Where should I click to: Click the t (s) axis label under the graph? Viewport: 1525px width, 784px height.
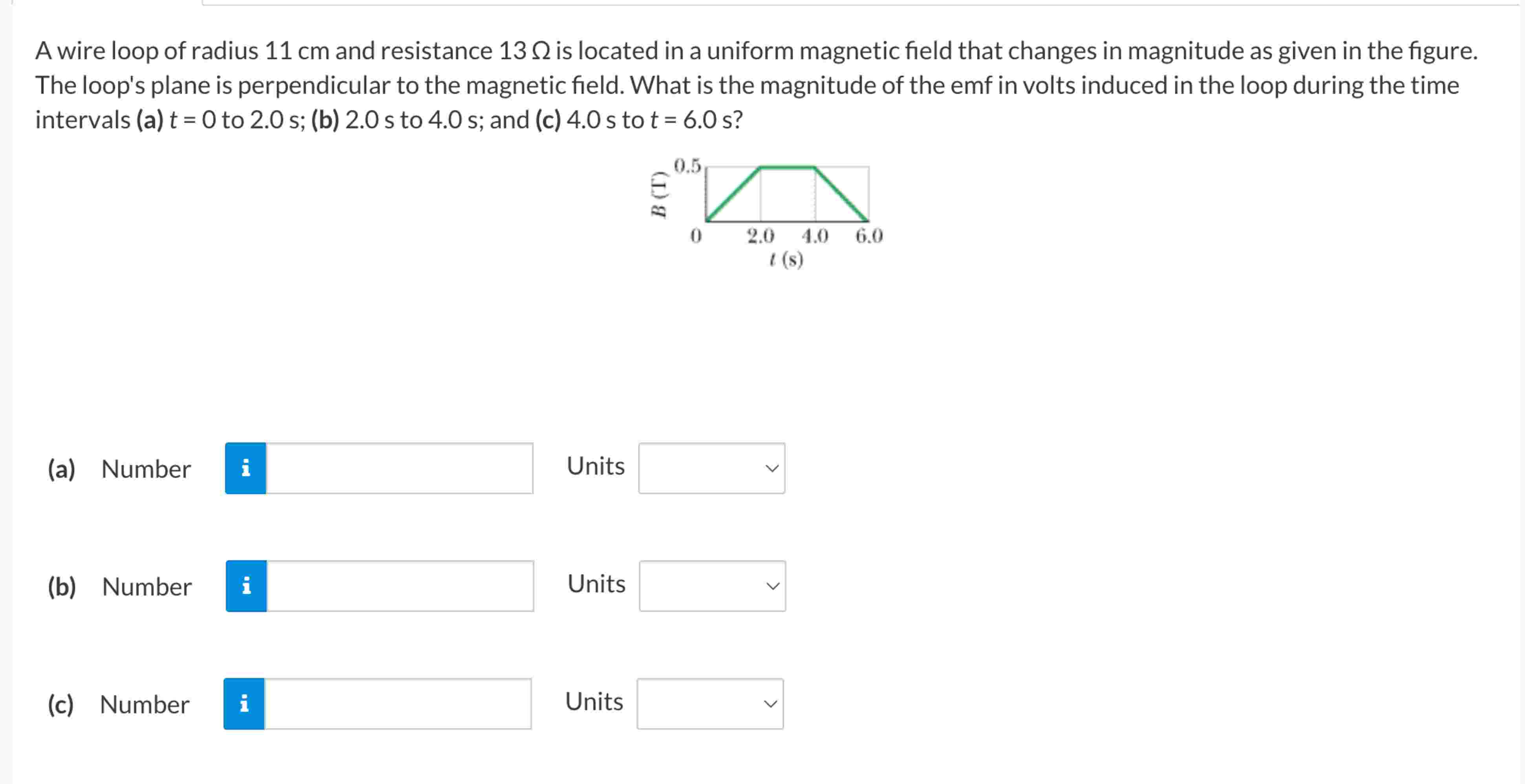click(787, 259)
